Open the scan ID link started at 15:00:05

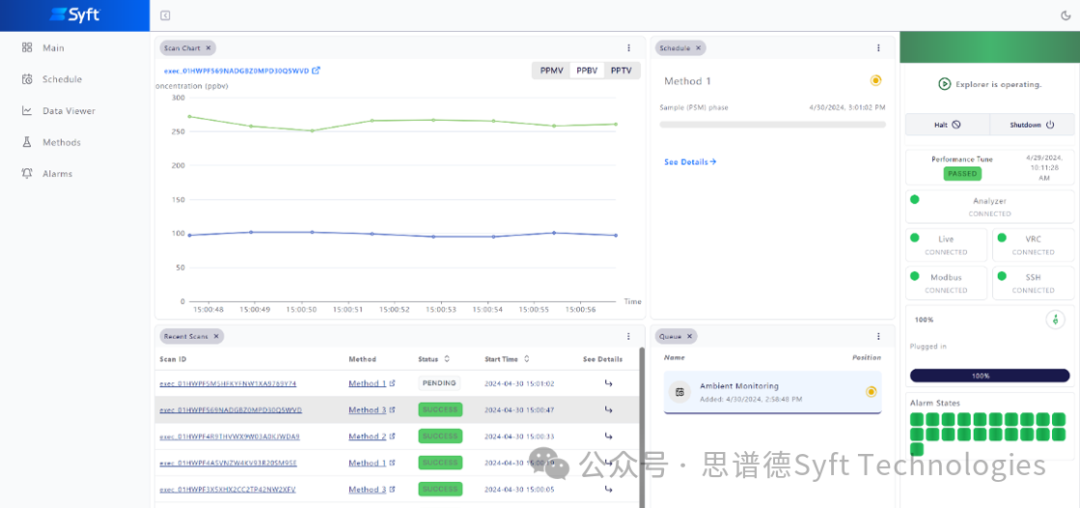(227, 489)
